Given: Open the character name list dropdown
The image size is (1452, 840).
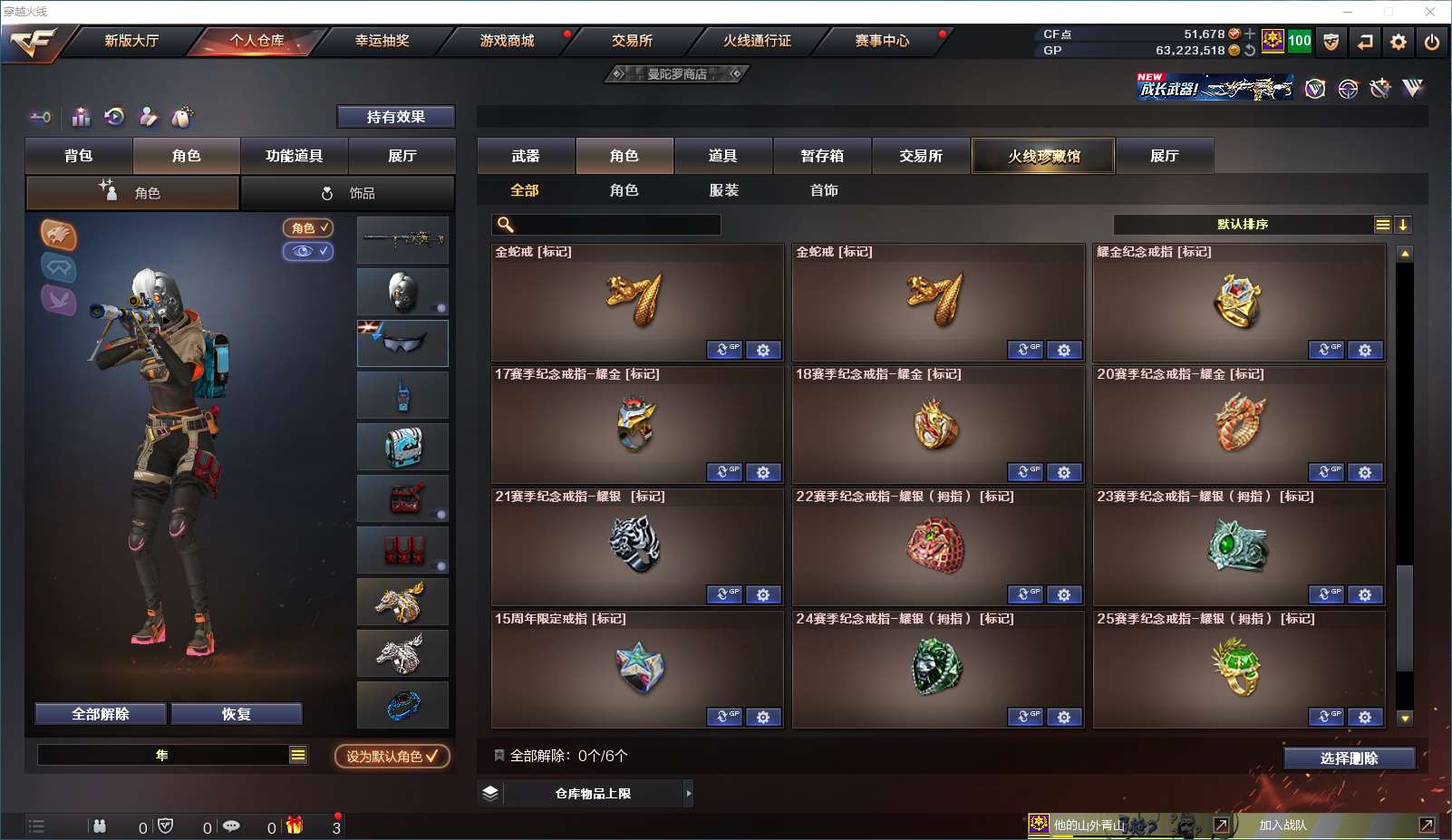Looking at the screenshot, I should click(x=298, y=755).
